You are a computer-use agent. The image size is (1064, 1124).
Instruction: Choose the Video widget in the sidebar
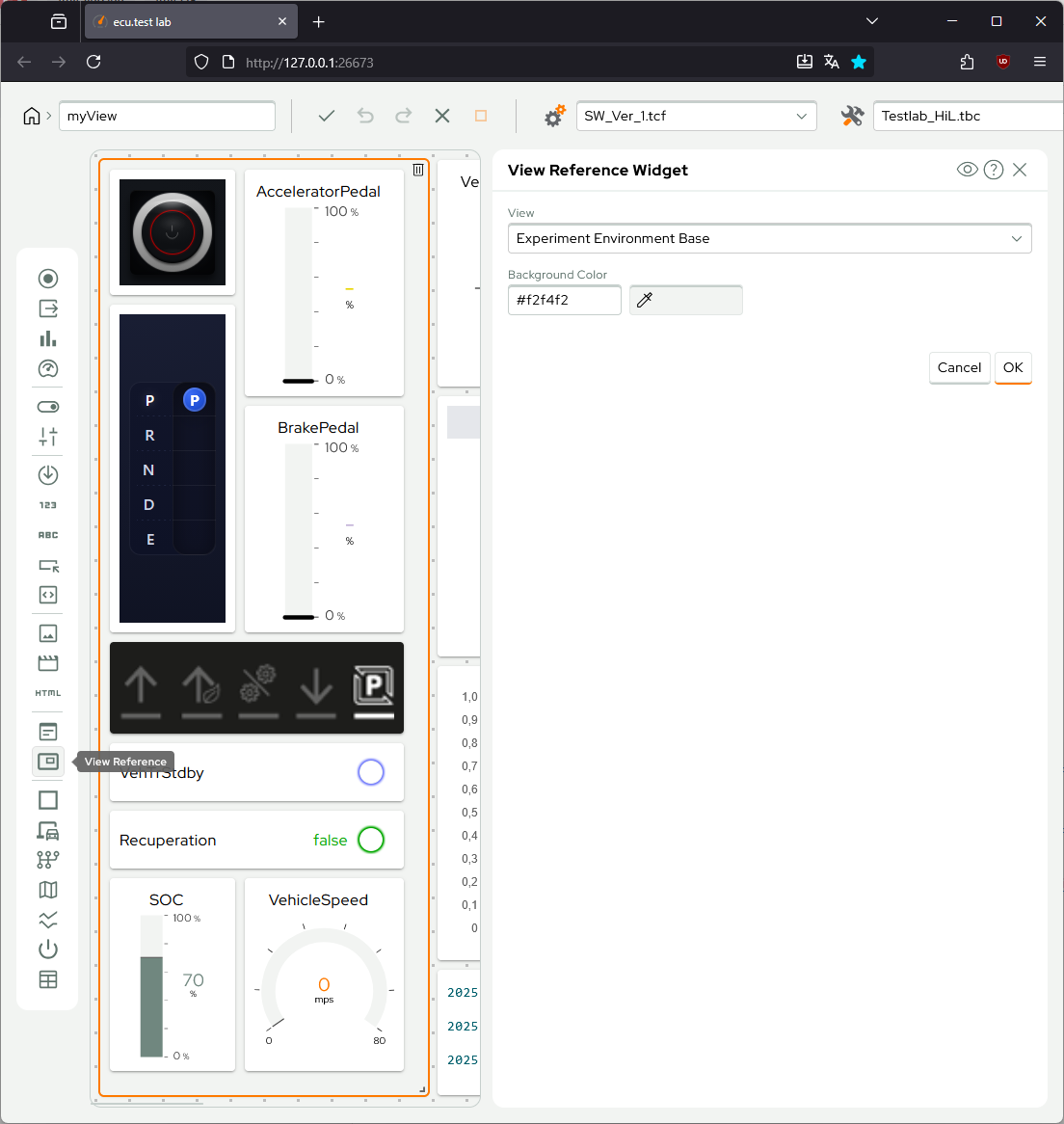pyautogui.click(x=47, y=662)
